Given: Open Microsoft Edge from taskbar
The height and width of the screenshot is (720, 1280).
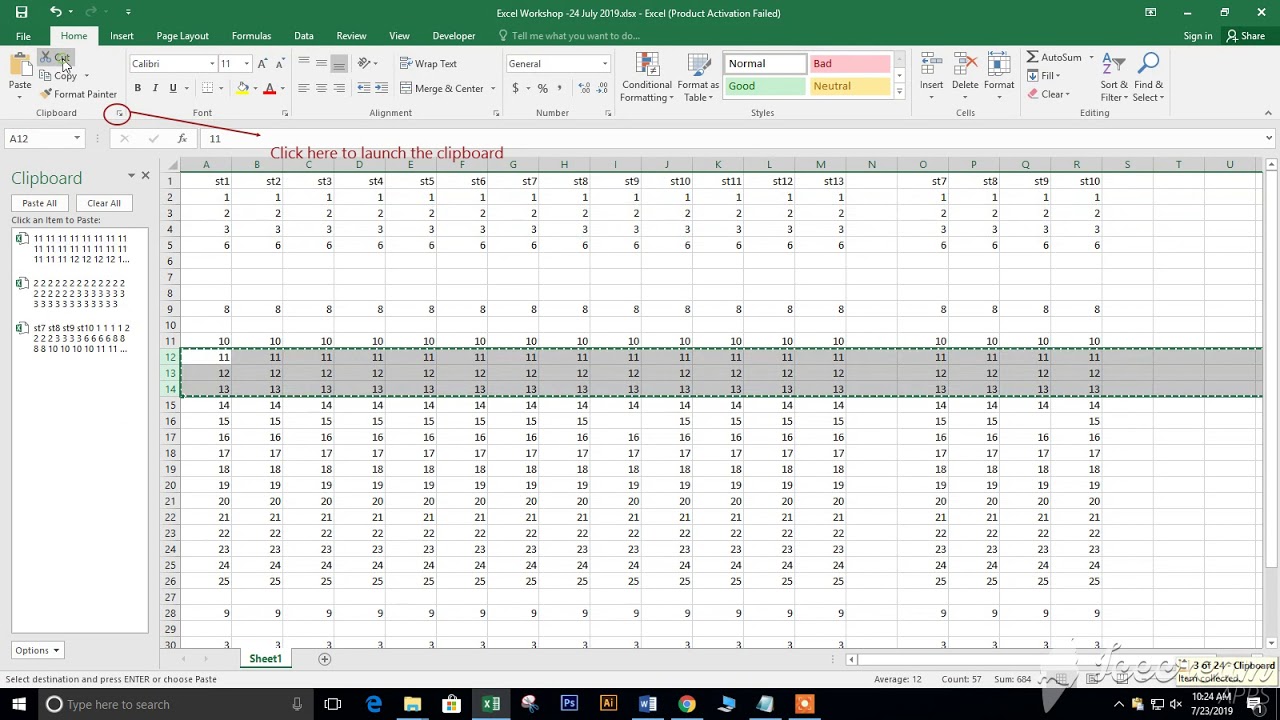Looking at the screenshot, I should [x=374, y=704].
